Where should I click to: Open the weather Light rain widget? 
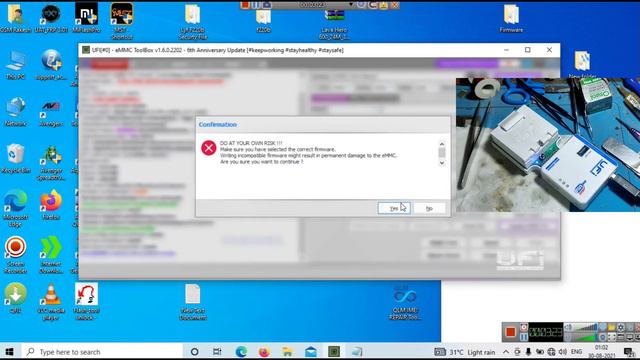[464, 352]
